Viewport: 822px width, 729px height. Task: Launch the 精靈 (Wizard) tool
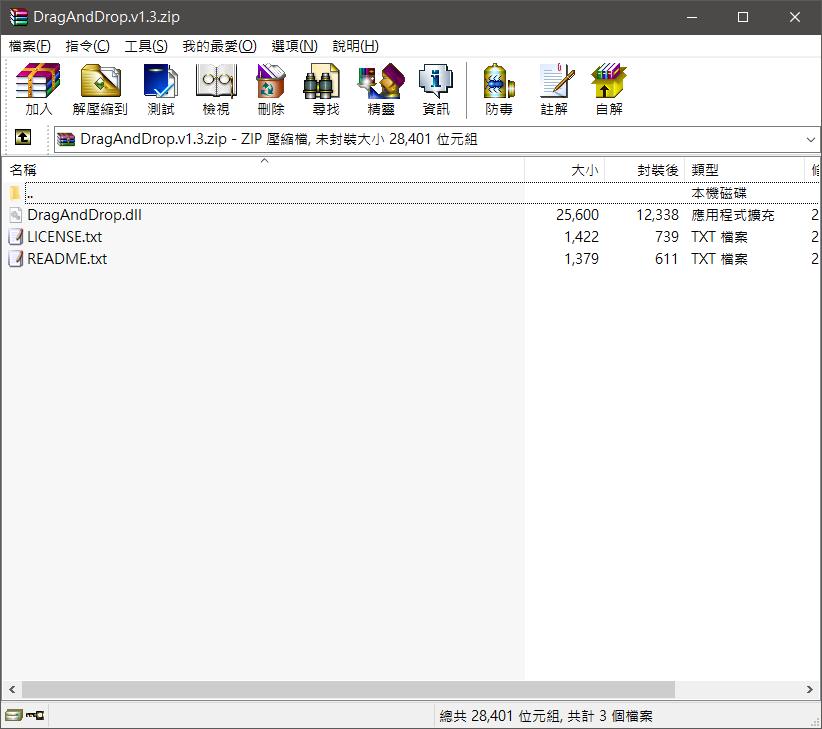(x=380, y=90)
